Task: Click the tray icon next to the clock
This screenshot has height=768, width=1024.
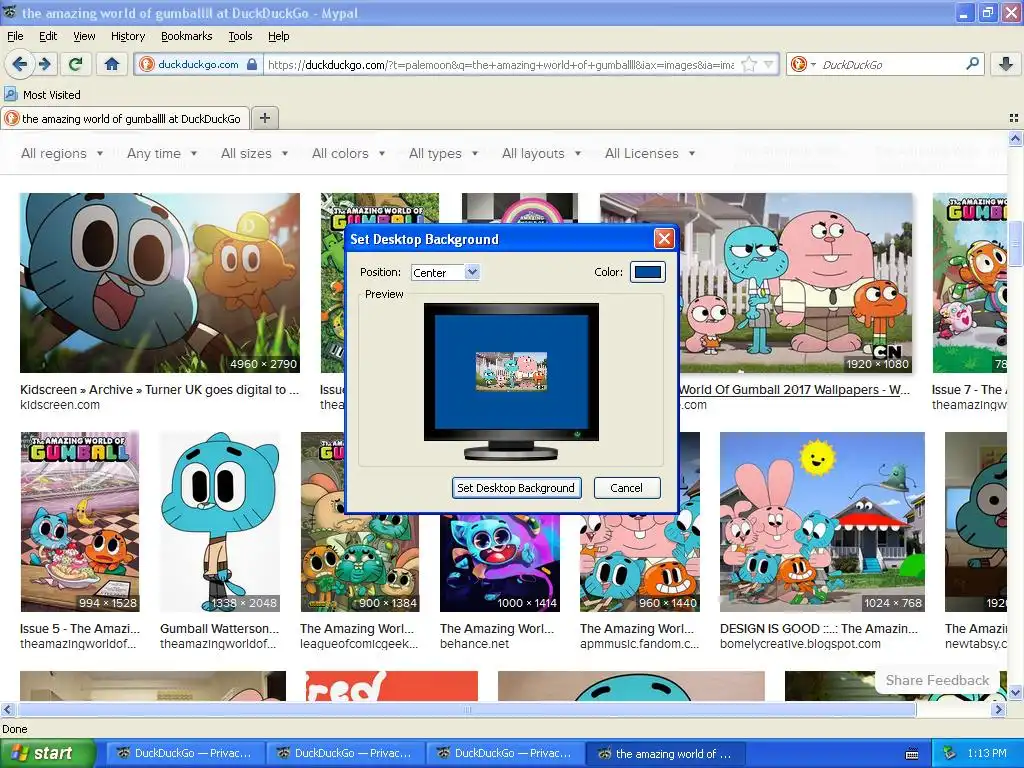Action: coord(951,753)
